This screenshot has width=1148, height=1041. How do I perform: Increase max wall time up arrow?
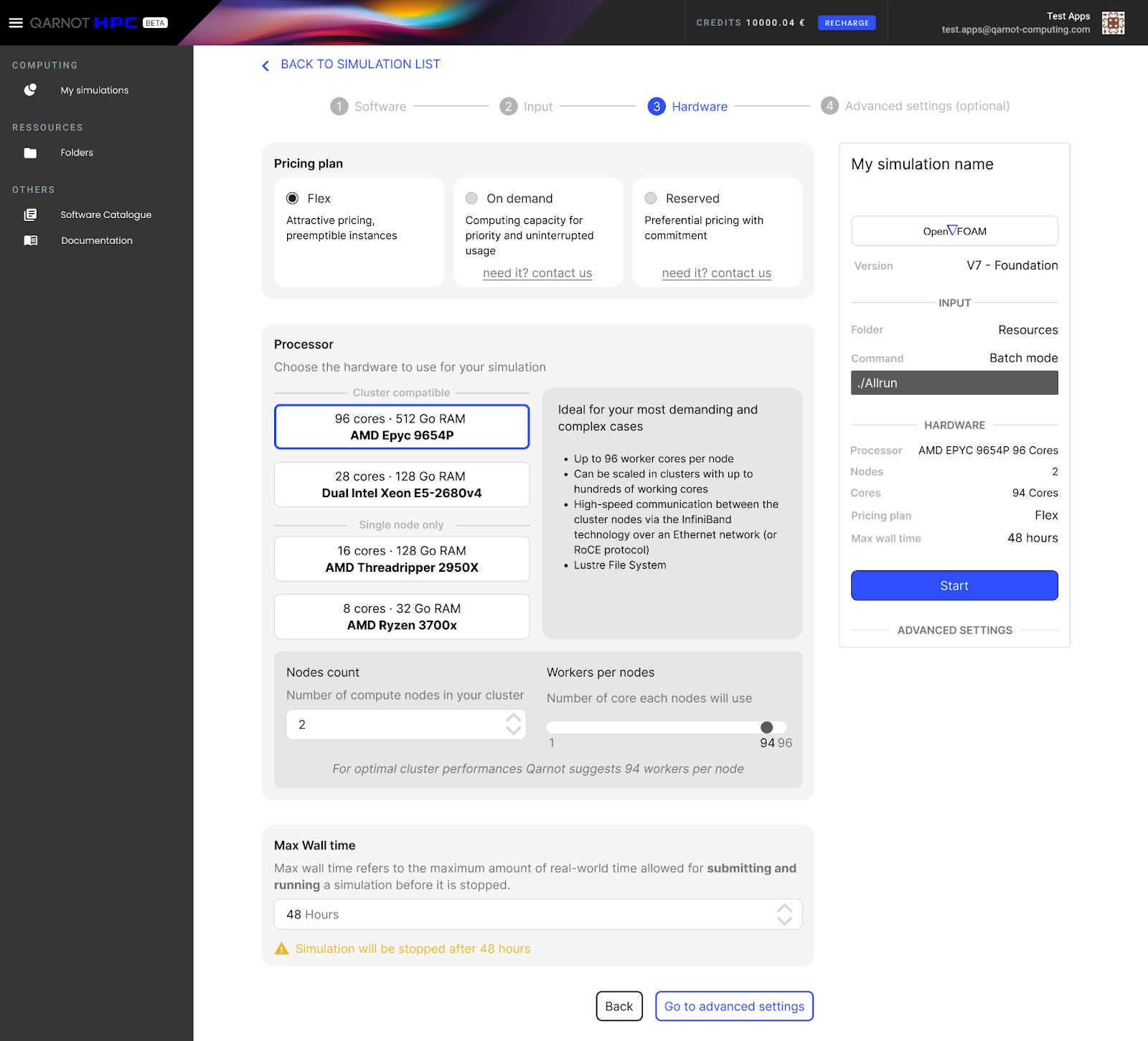pyautogui.click(x=784, y=908)
